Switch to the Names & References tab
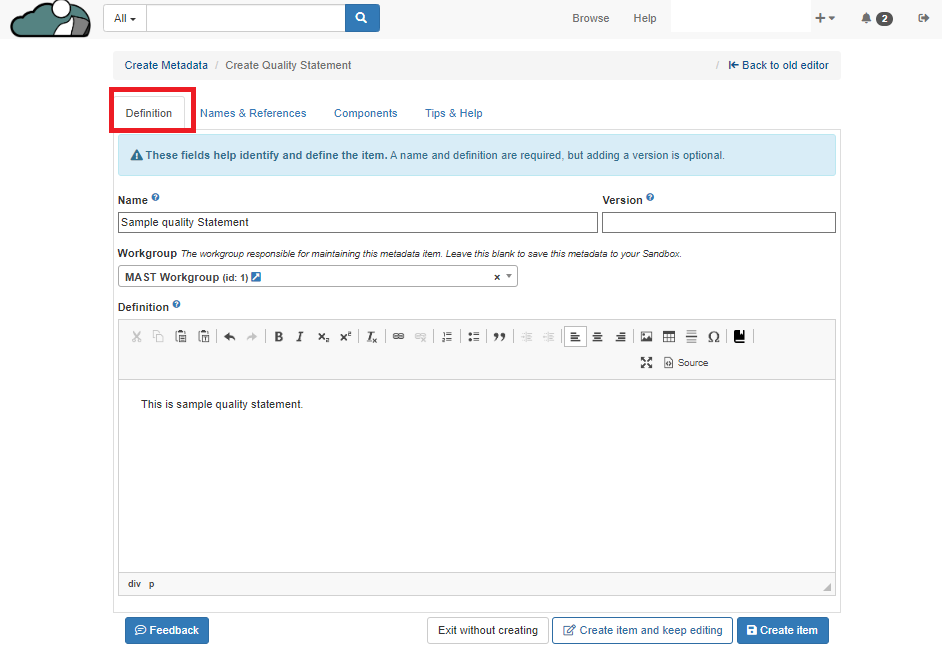This screenshot has width=946, height=657. pos(253,113)
